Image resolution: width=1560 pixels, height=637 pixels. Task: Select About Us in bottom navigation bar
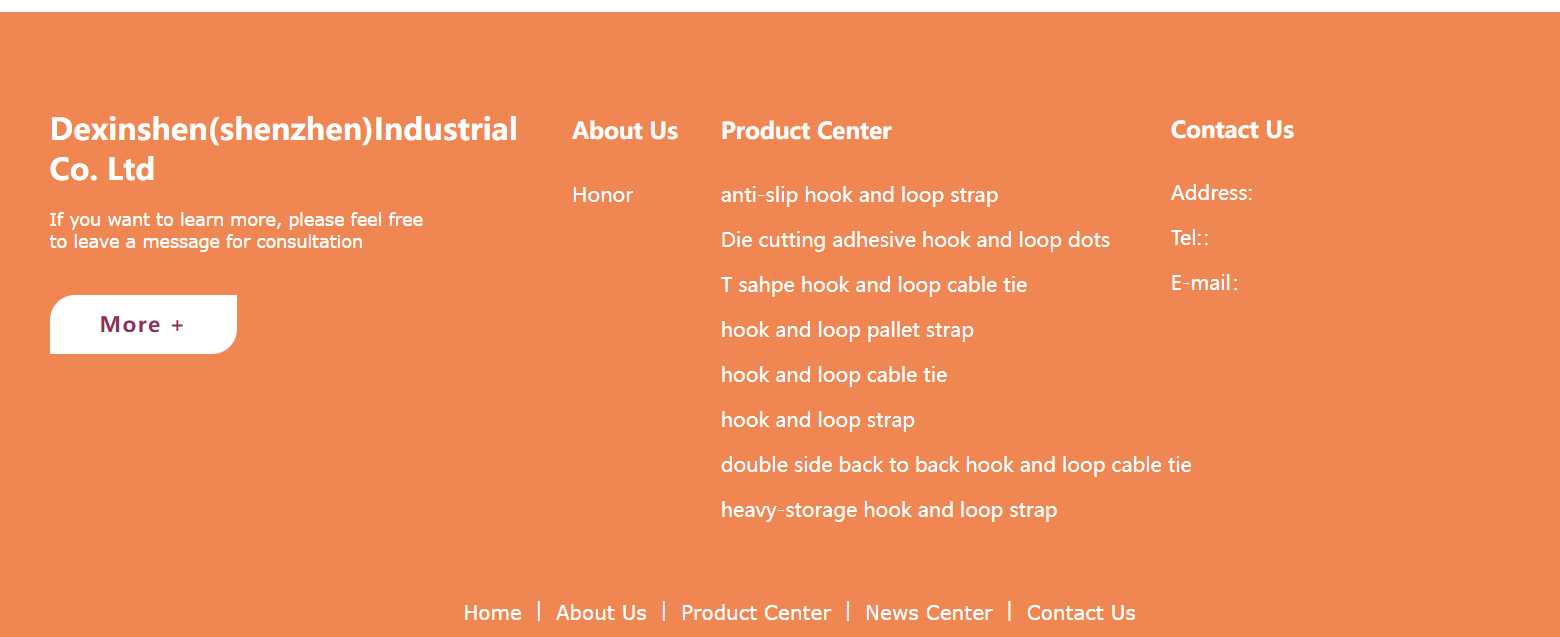[x=601, y=613]
